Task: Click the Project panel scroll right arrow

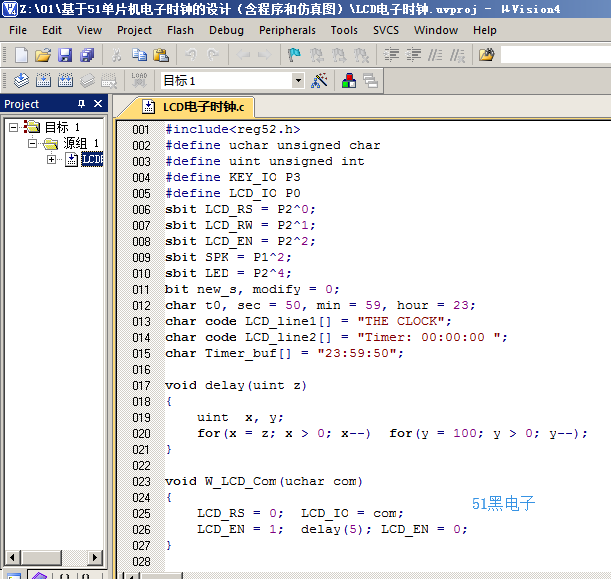Action: (94, 557)
